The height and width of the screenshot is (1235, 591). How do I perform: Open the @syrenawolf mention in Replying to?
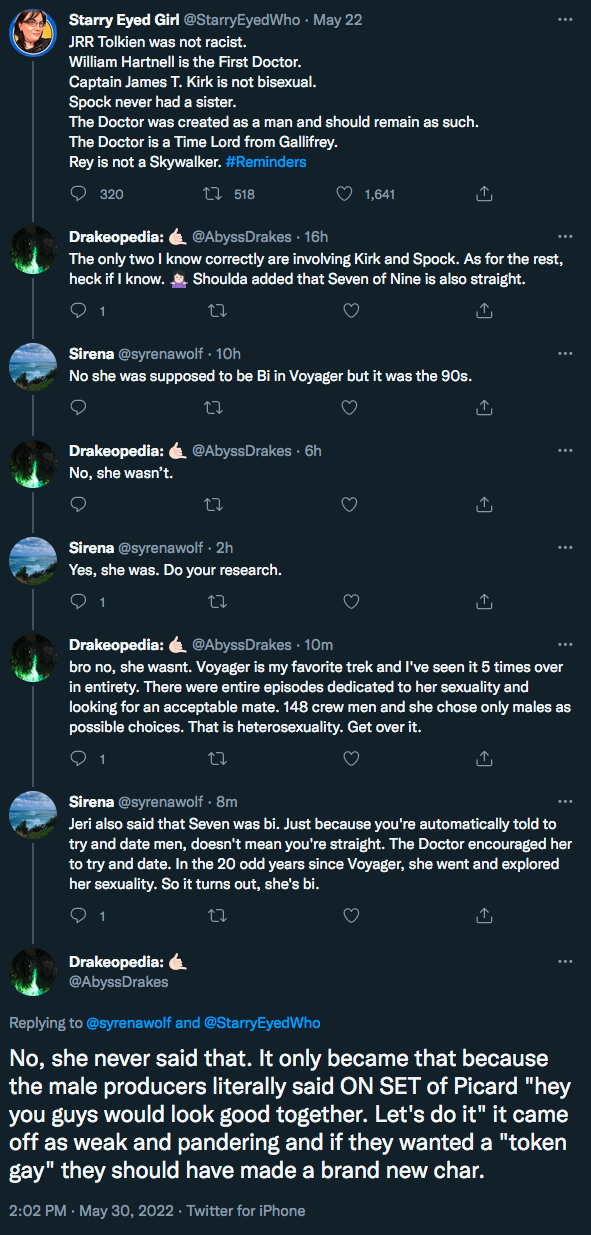pos(128,1022)
